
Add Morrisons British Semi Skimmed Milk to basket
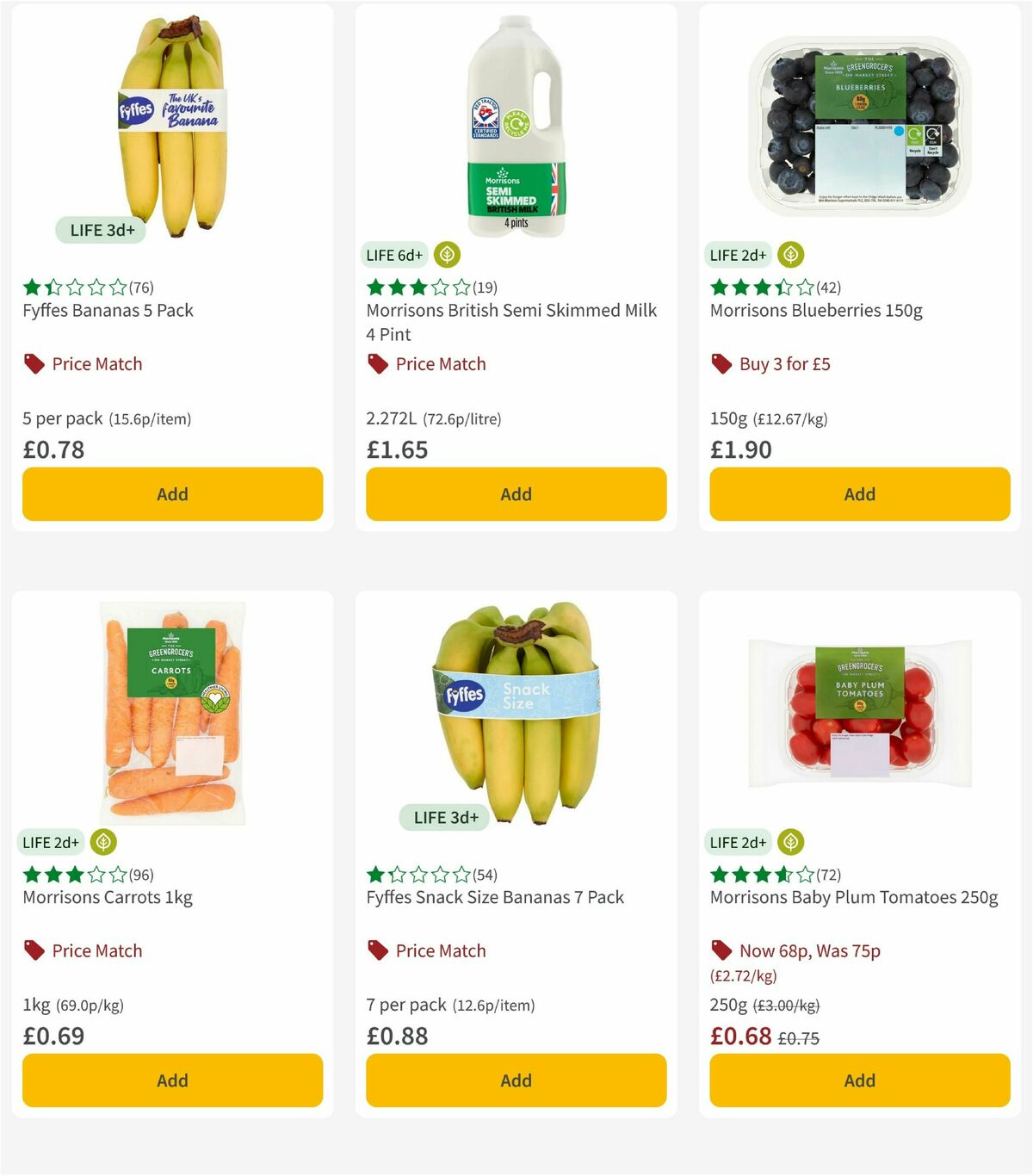tap(515, 494)
